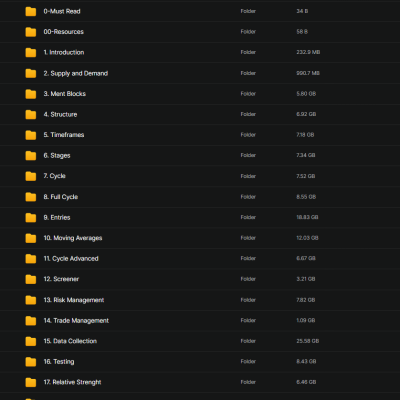Viewport: 400px width, 400px height.
Task: Click the size value '58 B'
Action: click(x=302, y=32)
